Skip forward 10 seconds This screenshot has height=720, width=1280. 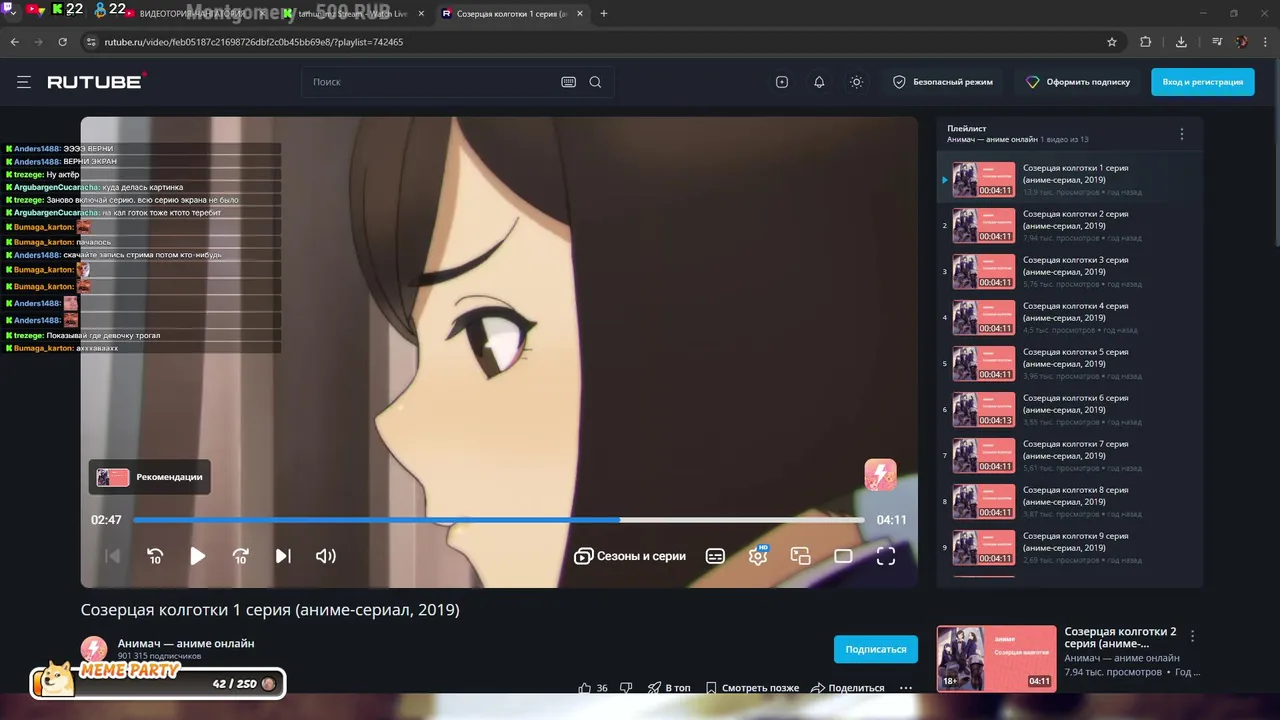(x=241, y=556)
